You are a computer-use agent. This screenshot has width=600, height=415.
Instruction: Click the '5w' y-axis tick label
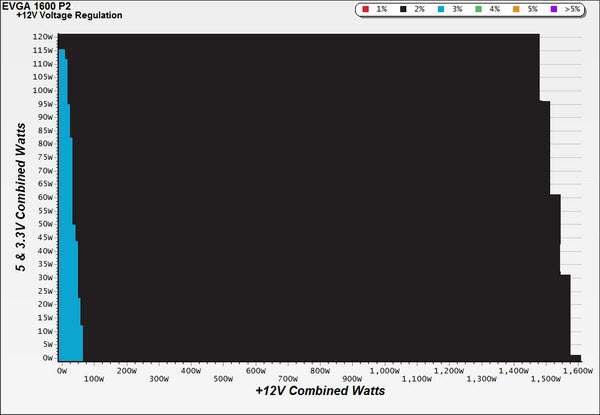[x=47, y=345]
